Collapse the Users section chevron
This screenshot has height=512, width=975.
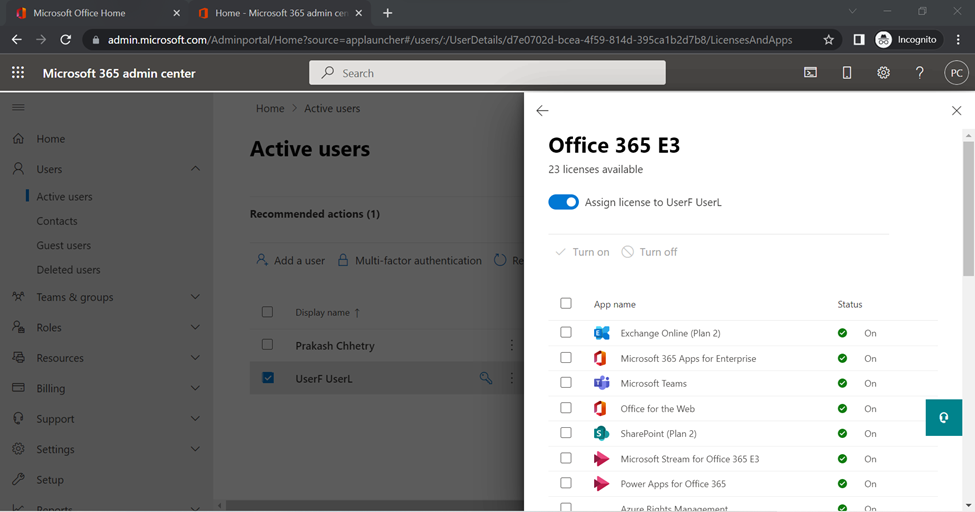[195, 169]
